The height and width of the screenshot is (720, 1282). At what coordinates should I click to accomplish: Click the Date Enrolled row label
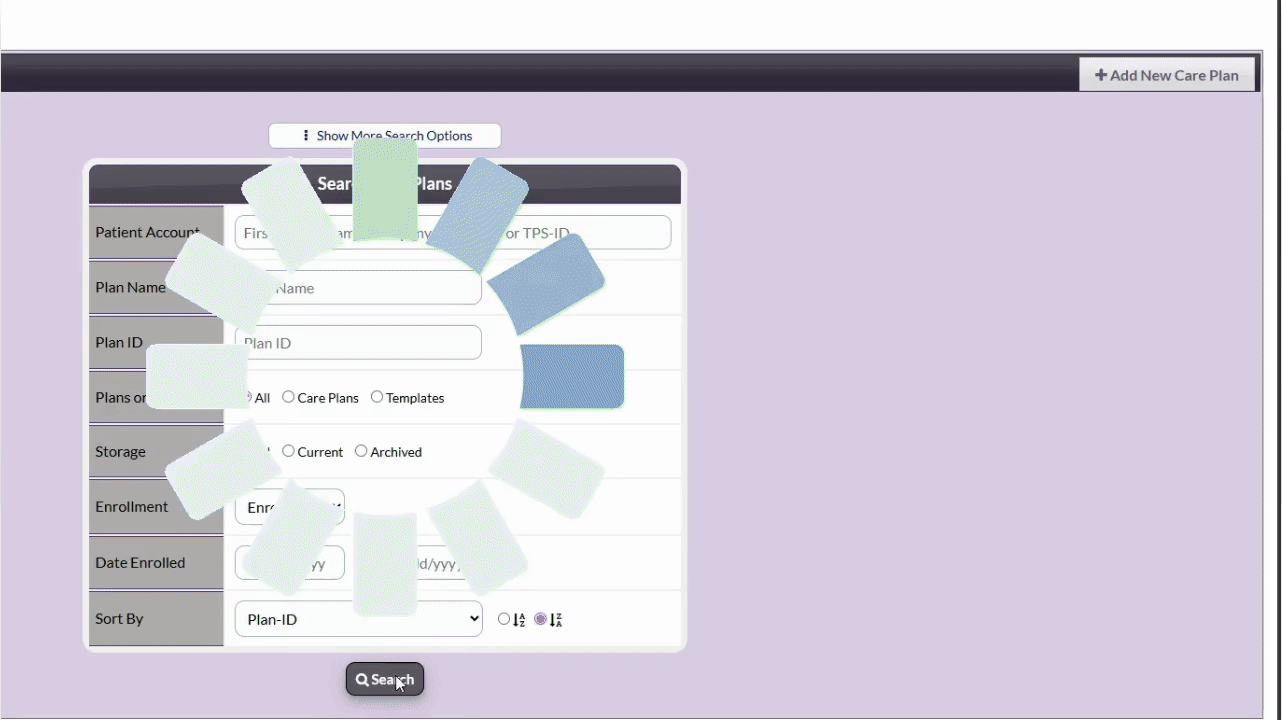tap(140, 562)
